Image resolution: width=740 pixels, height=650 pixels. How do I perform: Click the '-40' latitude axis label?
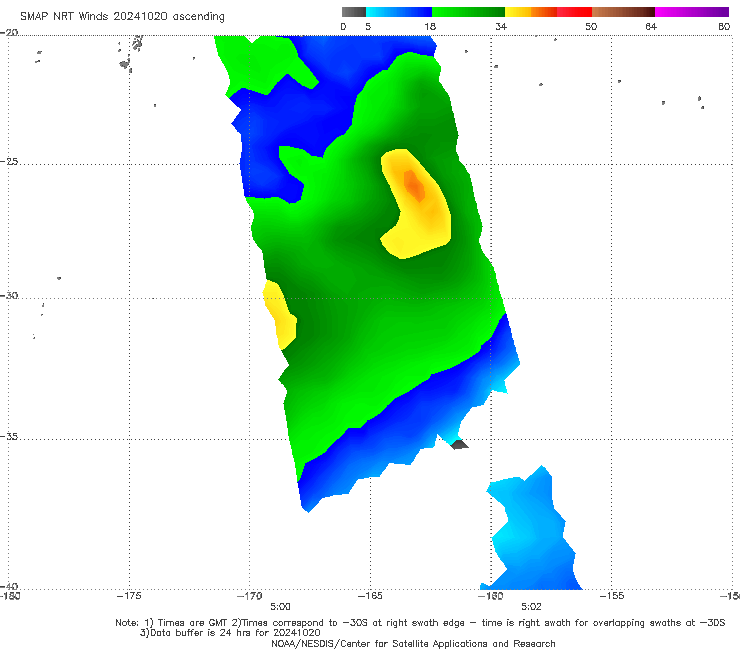(x=9, y=587)
